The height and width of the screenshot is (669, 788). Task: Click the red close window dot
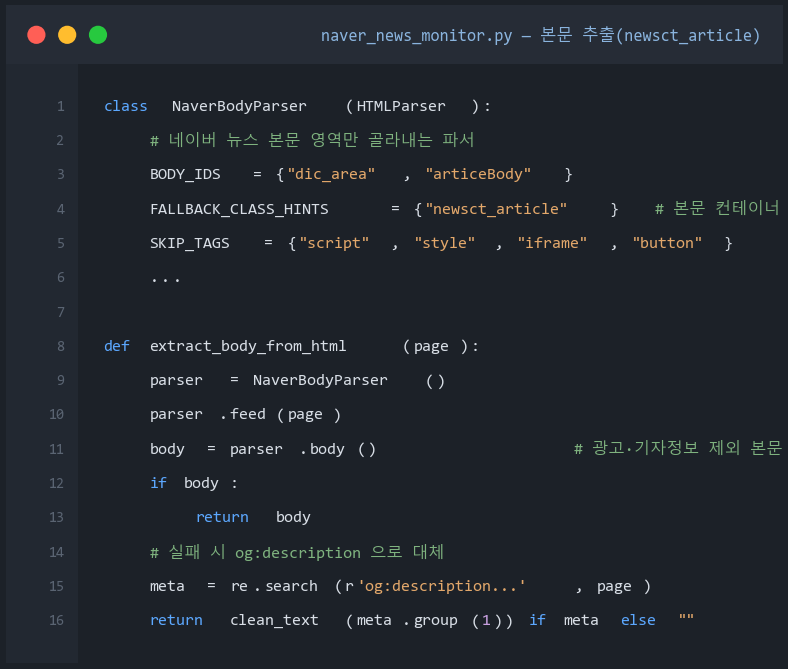coord(36,35)
